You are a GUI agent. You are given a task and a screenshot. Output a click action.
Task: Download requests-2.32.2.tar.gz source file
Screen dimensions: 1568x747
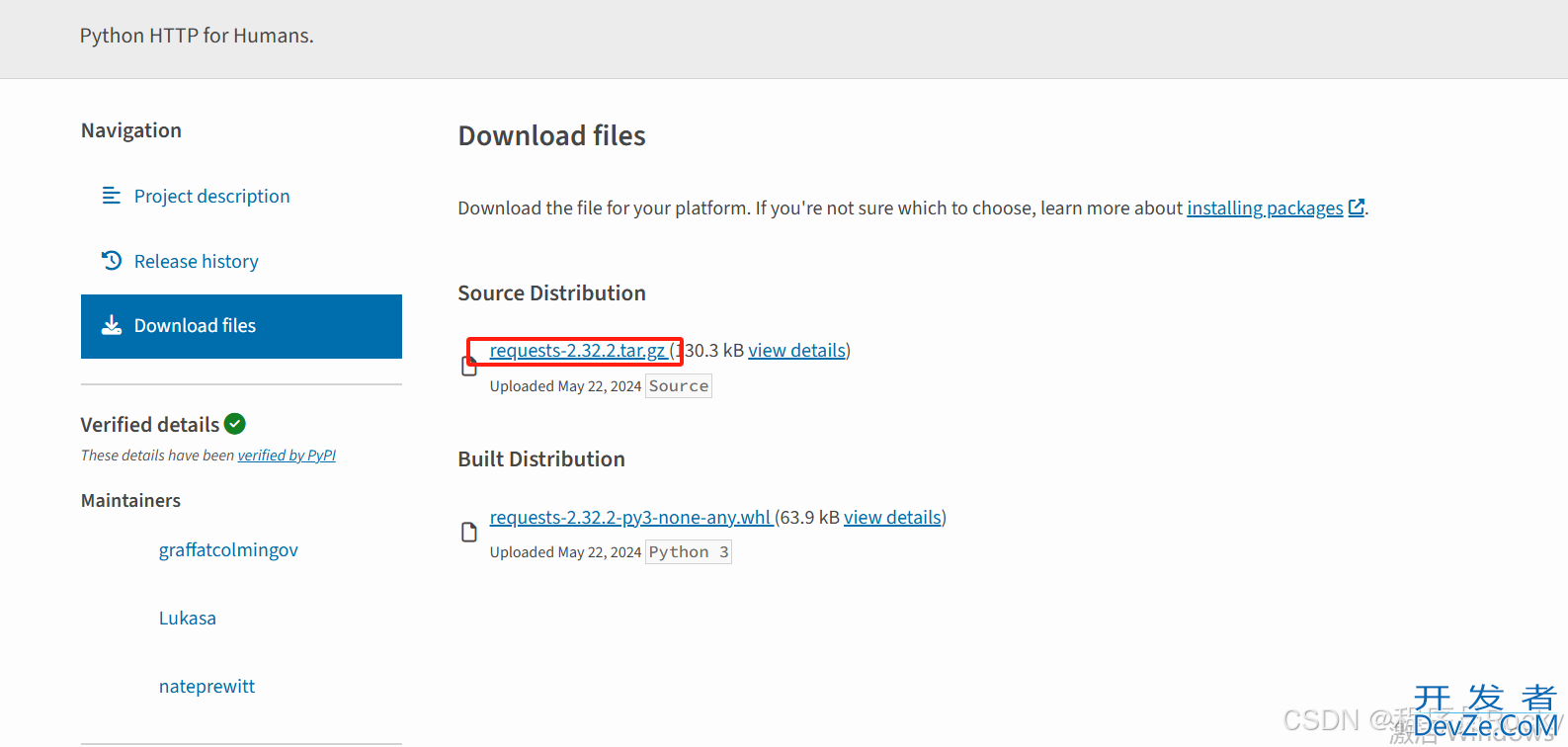pyautogui.click(x=577, y=351)
